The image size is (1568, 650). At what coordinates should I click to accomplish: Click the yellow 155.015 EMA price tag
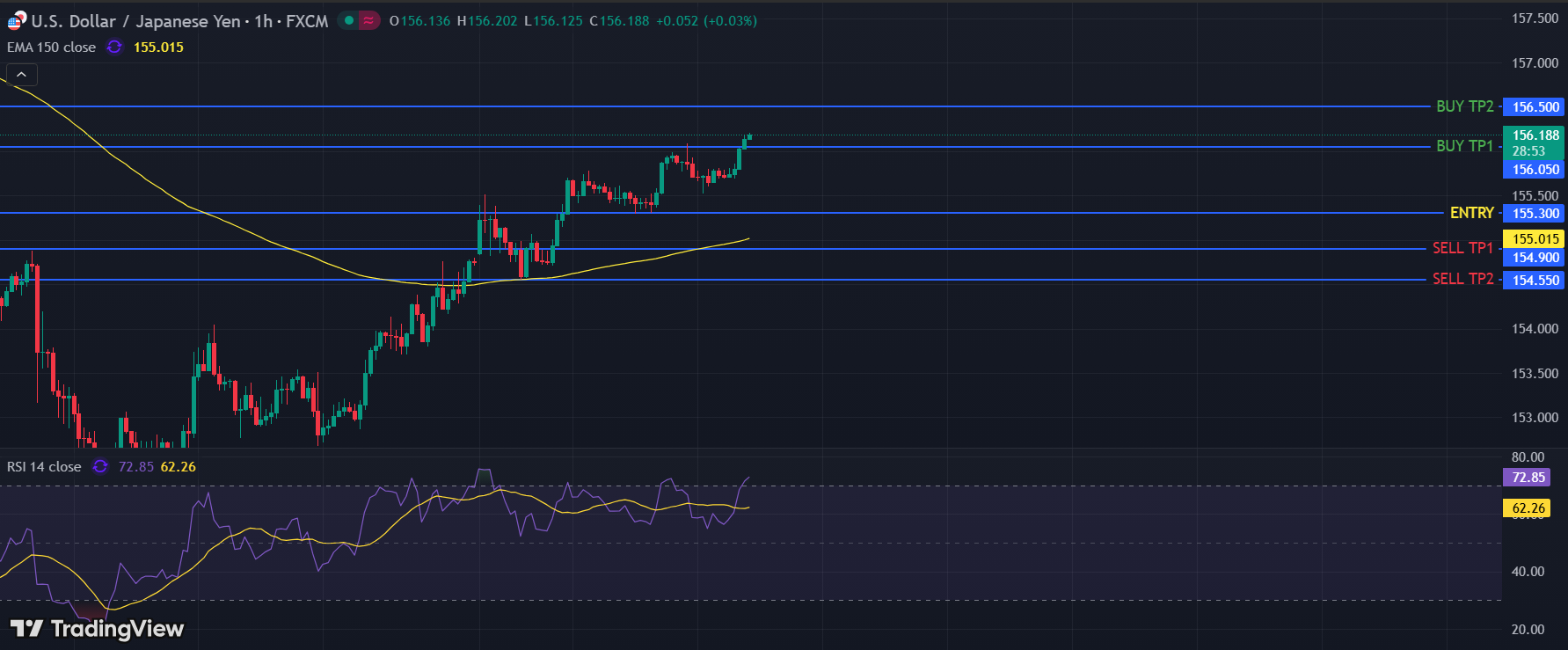point(1535,238)
